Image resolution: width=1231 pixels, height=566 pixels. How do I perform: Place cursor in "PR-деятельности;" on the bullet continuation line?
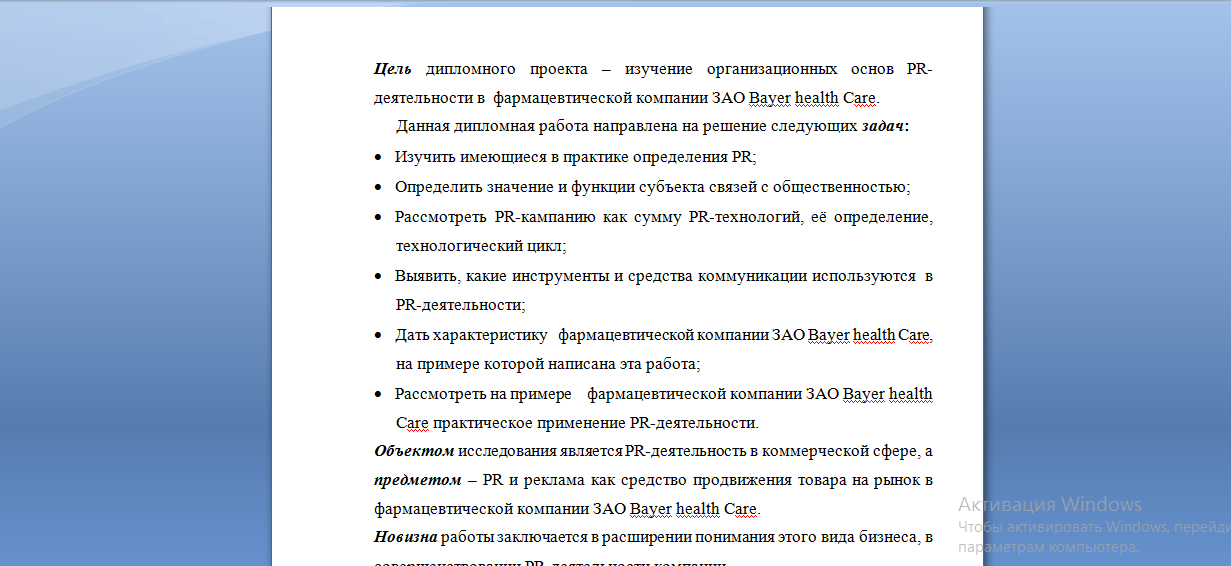point(460,305)
